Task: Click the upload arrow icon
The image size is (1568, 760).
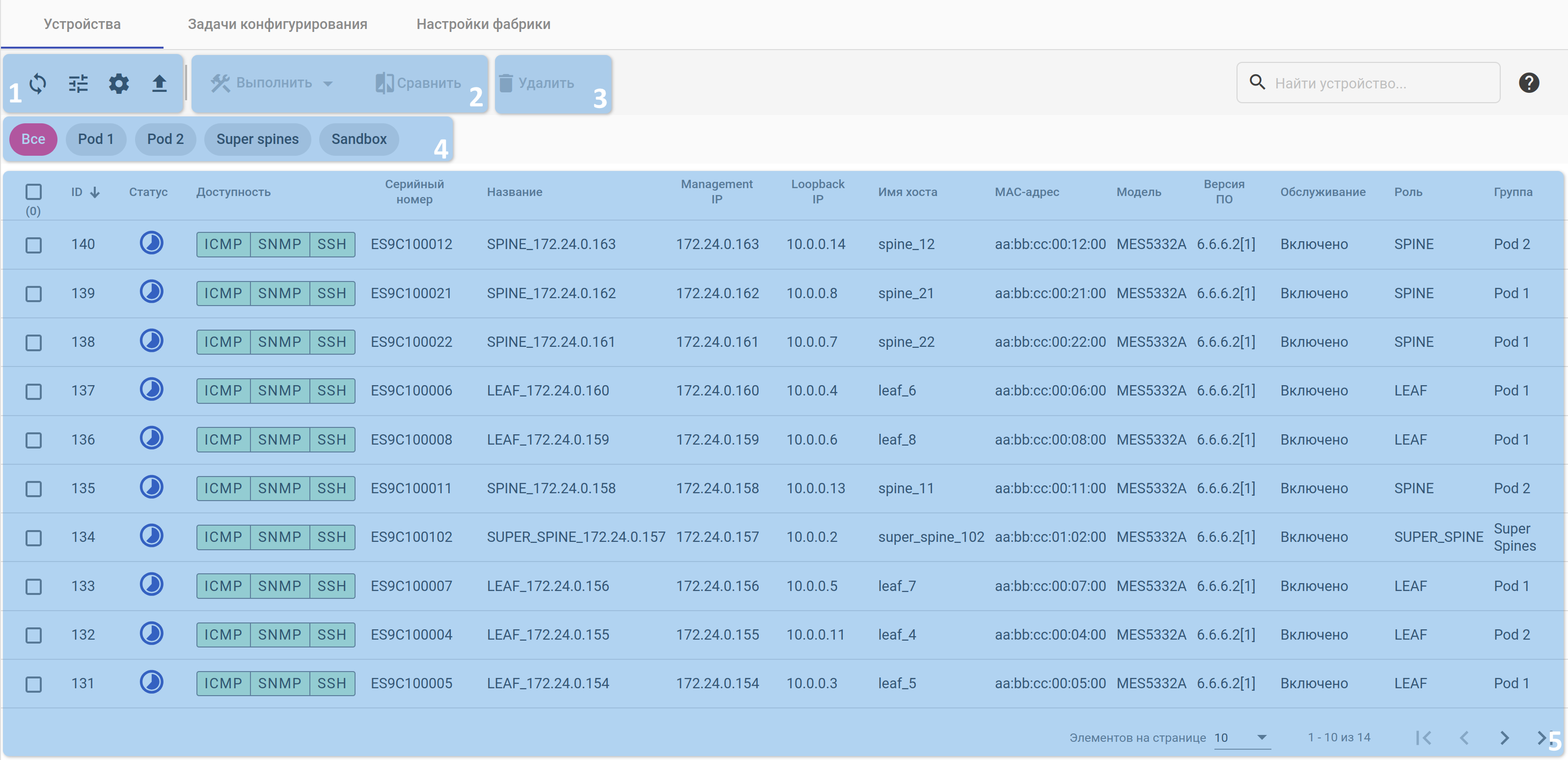Action: coord(159,84)
